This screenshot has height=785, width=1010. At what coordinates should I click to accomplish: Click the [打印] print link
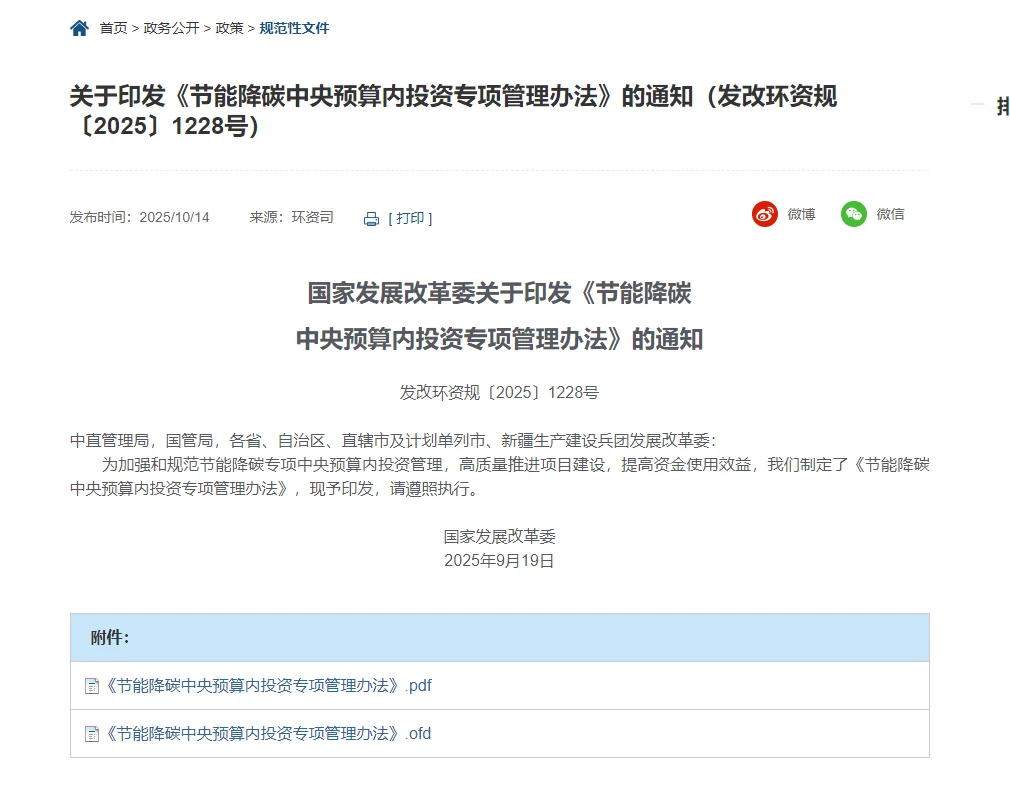pyautogui.click(x=410, y=218)
